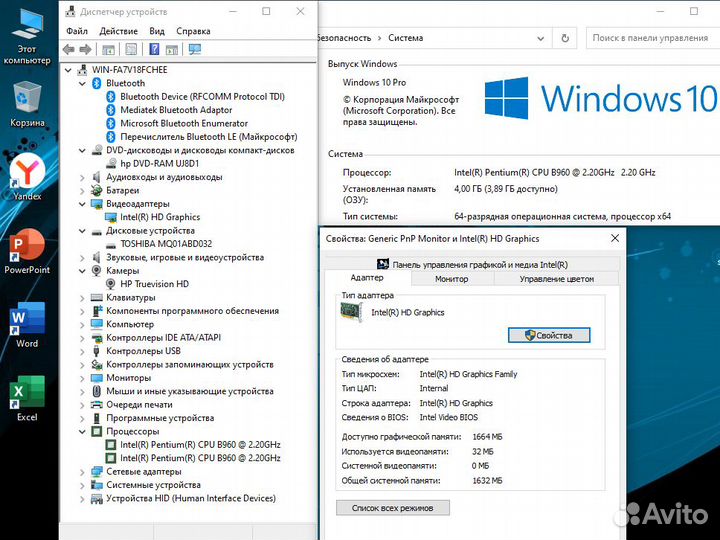Switch to Управление цветом tab
This screenshot has width=720, height=540.
(x=557, y=279)
